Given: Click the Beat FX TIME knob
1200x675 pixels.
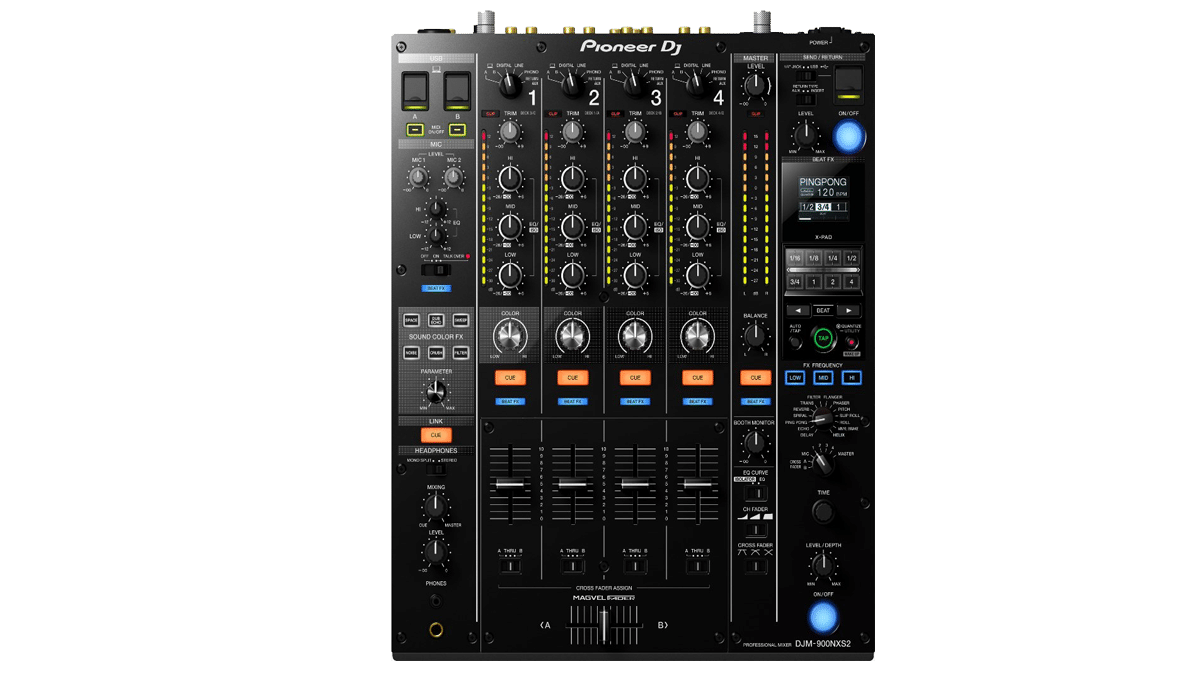Looking at the screenshot, I should (x=823, y=511).
